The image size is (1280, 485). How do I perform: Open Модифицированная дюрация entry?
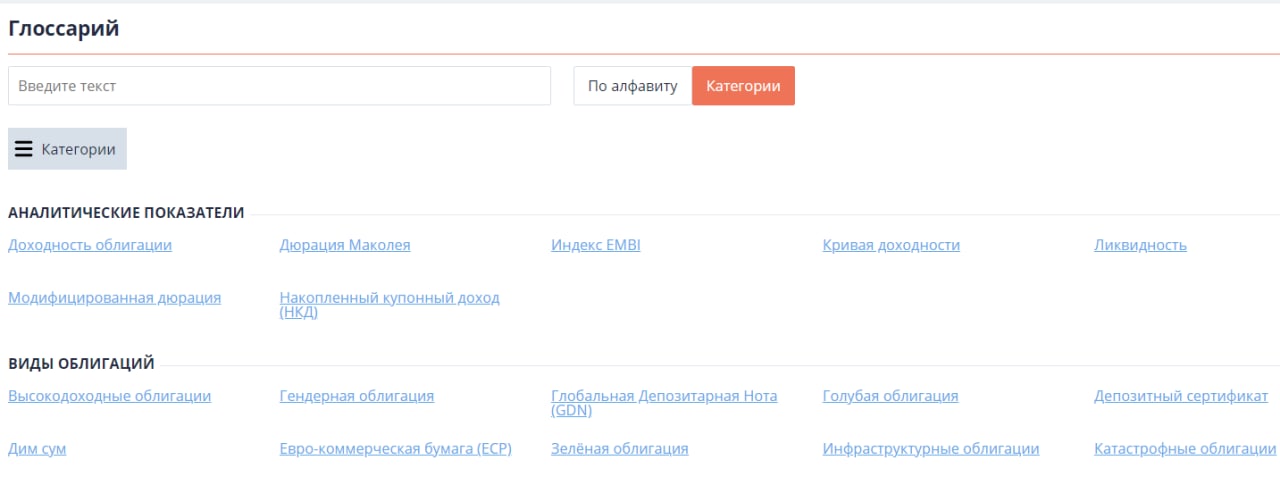[x=114, y=298]
